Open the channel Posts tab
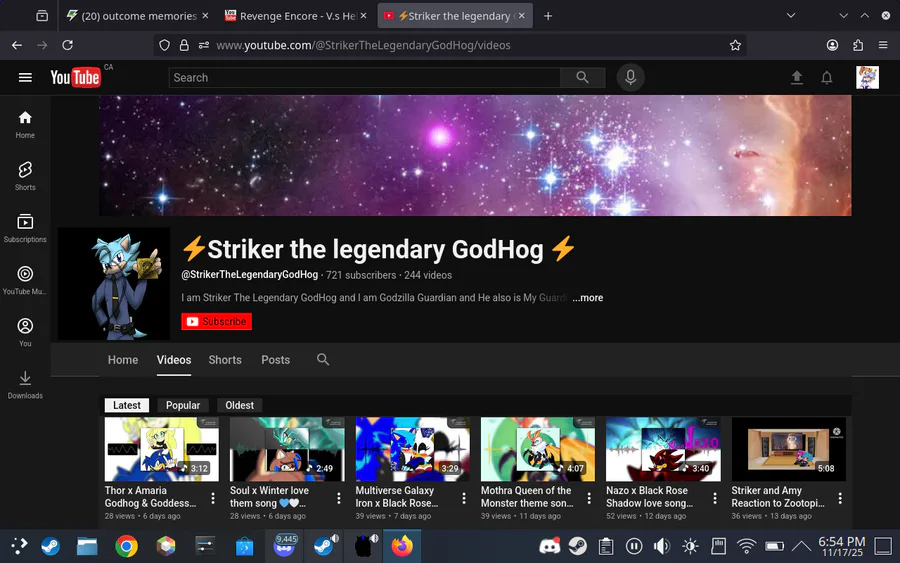 click(x=276, y=360)
